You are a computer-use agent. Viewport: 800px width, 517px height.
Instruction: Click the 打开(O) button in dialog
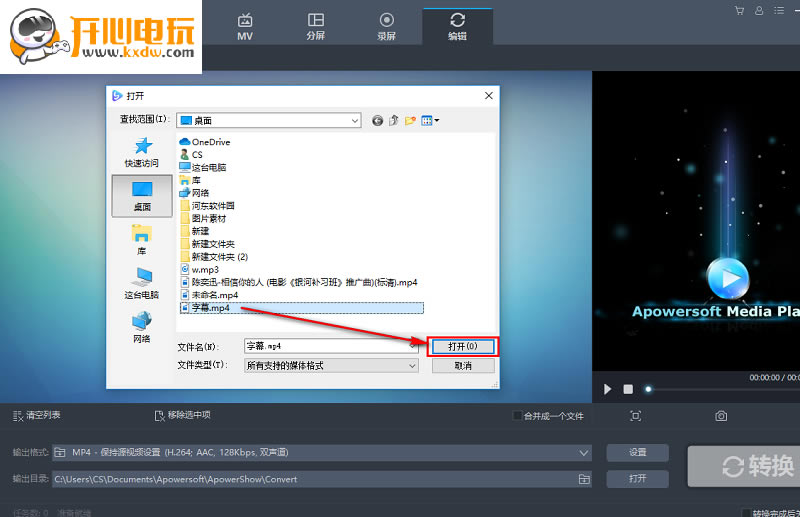pos(463,346)
